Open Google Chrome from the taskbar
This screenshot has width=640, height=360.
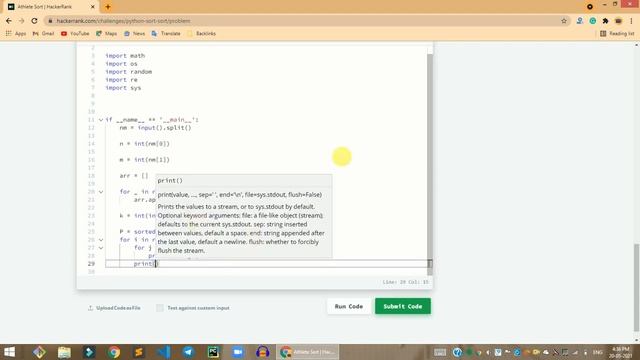point(114,352)
